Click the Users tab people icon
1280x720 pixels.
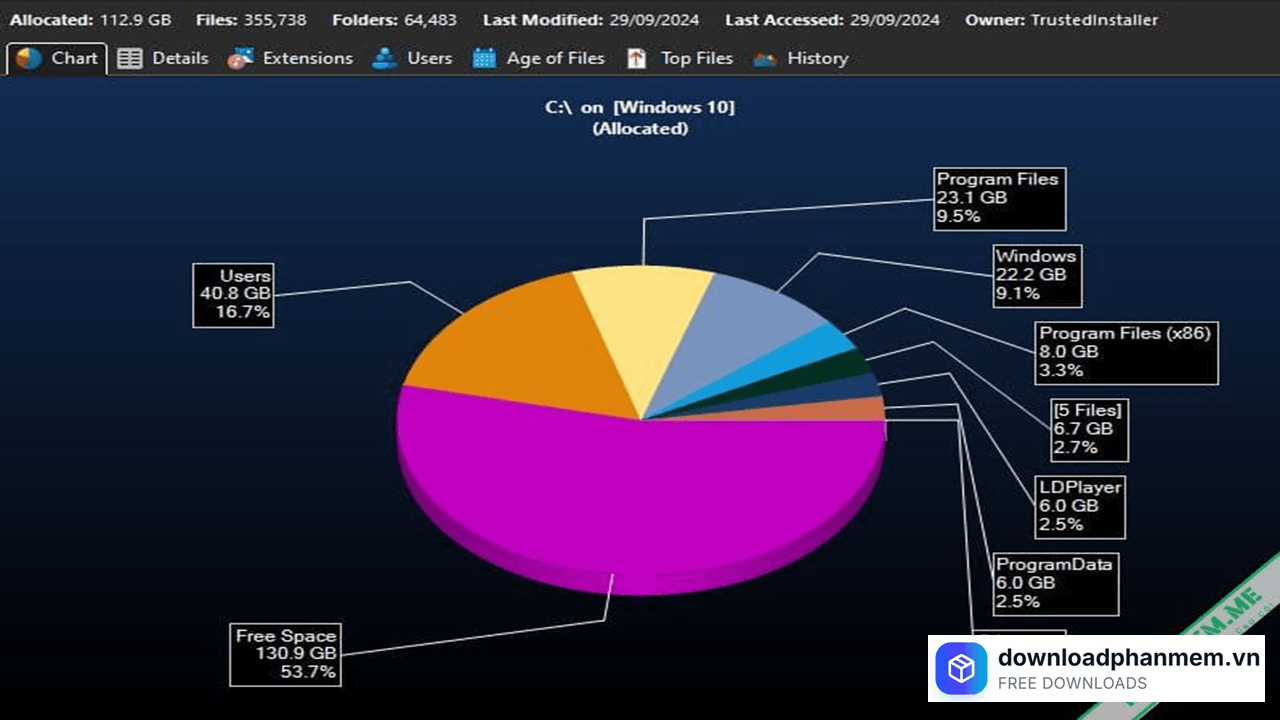[384, 59]
